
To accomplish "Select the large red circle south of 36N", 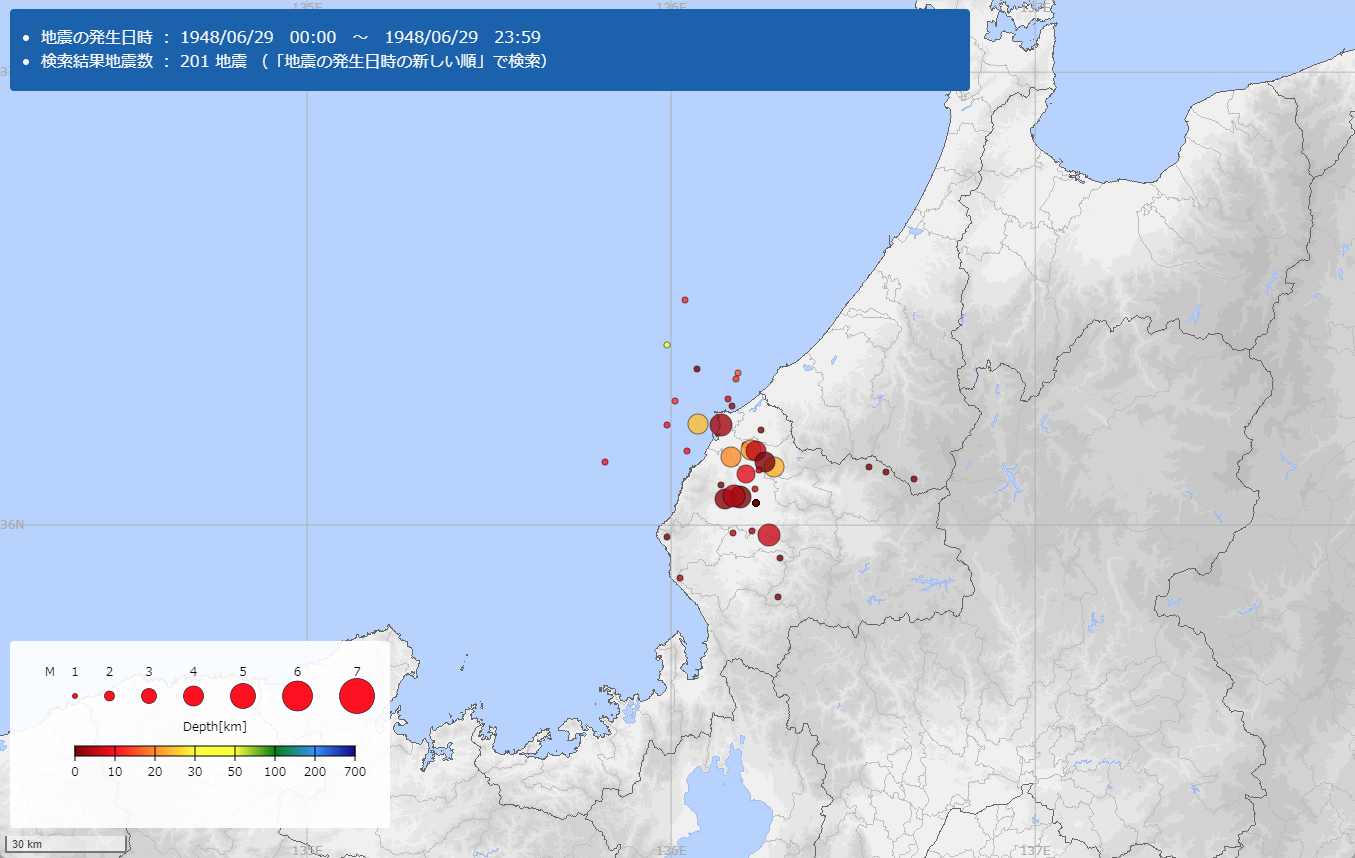I will (x=768, y=535).
